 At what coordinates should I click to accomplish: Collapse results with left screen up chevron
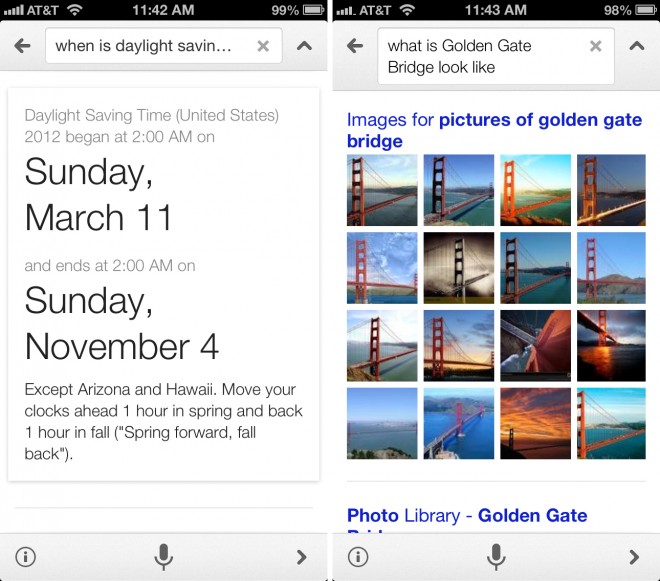(304, 45)
